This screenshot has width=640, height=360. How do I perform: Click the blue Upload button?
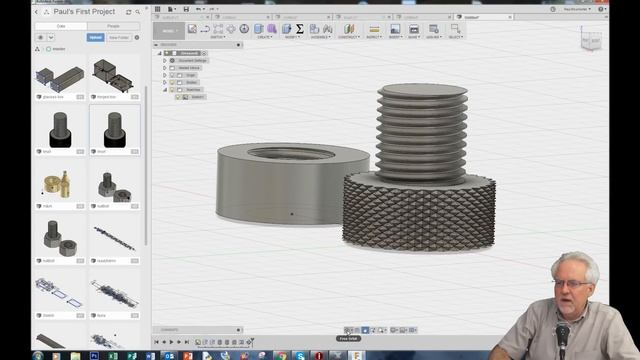[96, 38]
